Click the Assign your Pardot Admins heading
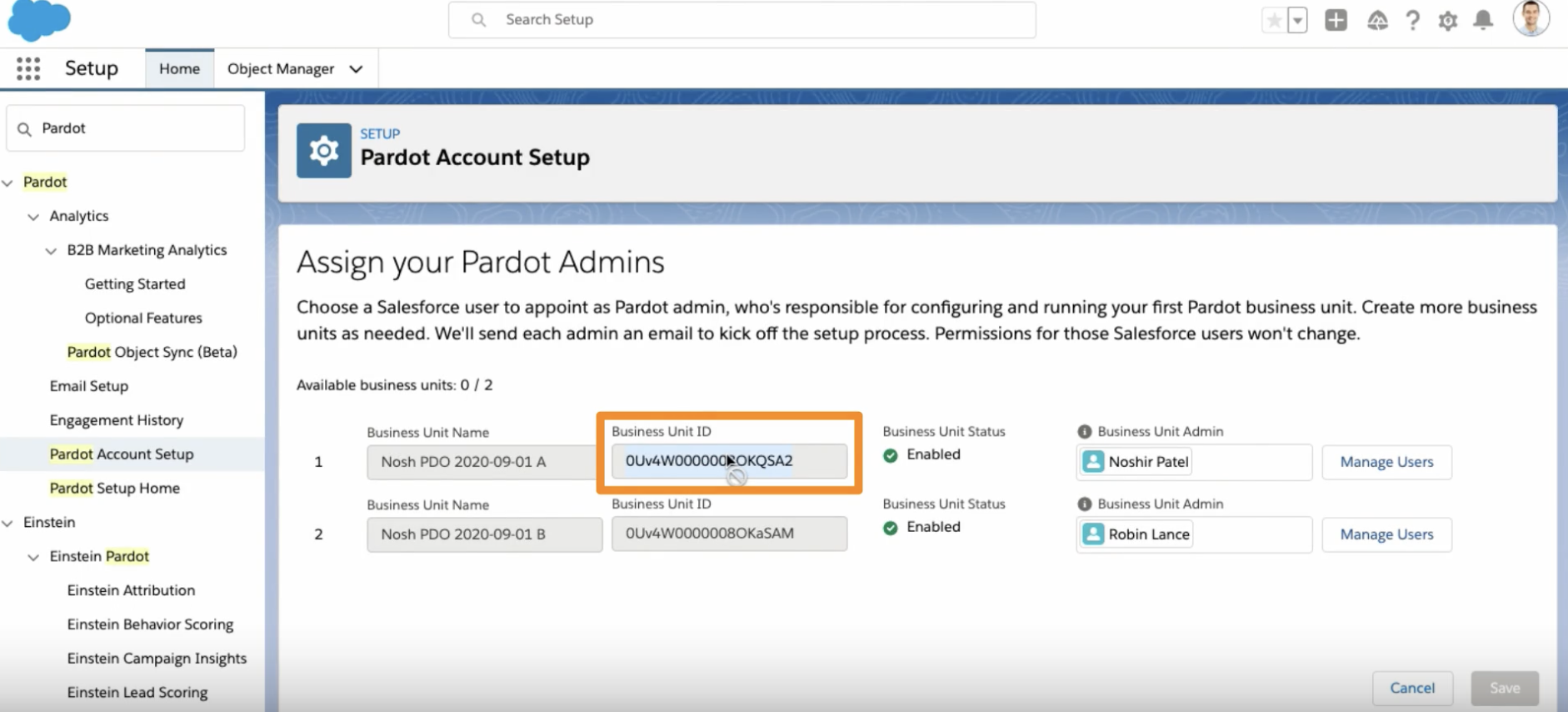Image resolution: width=1568 pixels, height=712 pixels. pyautogui.click(x=481, y=262)
